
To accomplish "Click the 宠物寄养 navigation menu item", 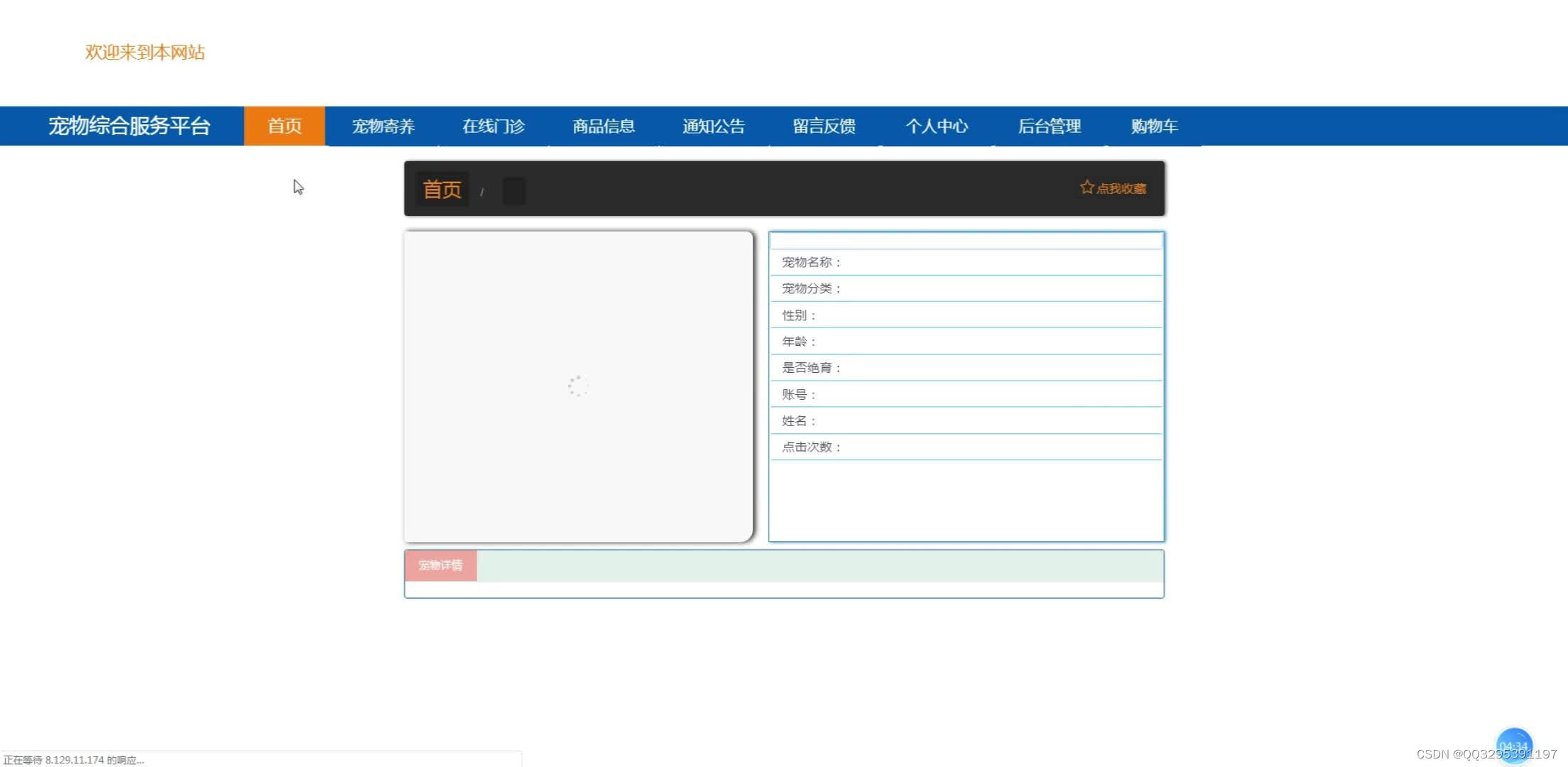I will coord(384,125).
